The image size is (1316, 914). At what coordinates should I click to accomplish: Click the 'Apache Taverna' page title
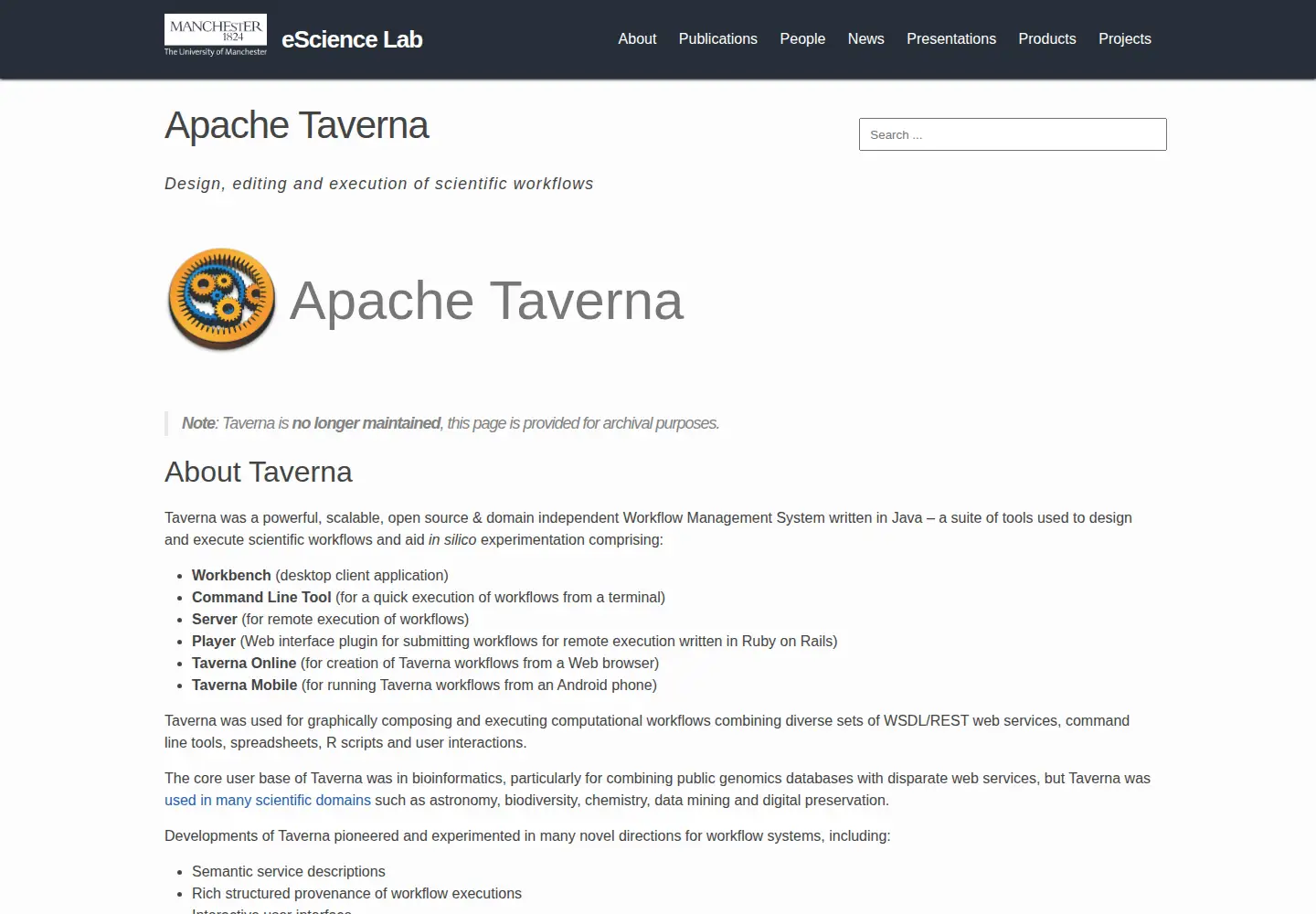point(296,125)
